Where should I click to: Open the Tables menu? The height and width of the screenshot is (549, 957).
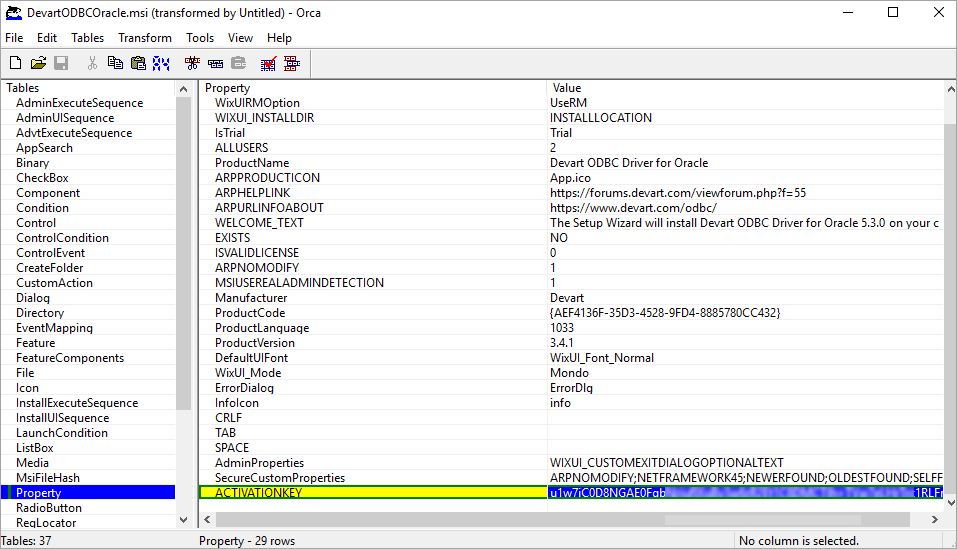tap(87, 38)
